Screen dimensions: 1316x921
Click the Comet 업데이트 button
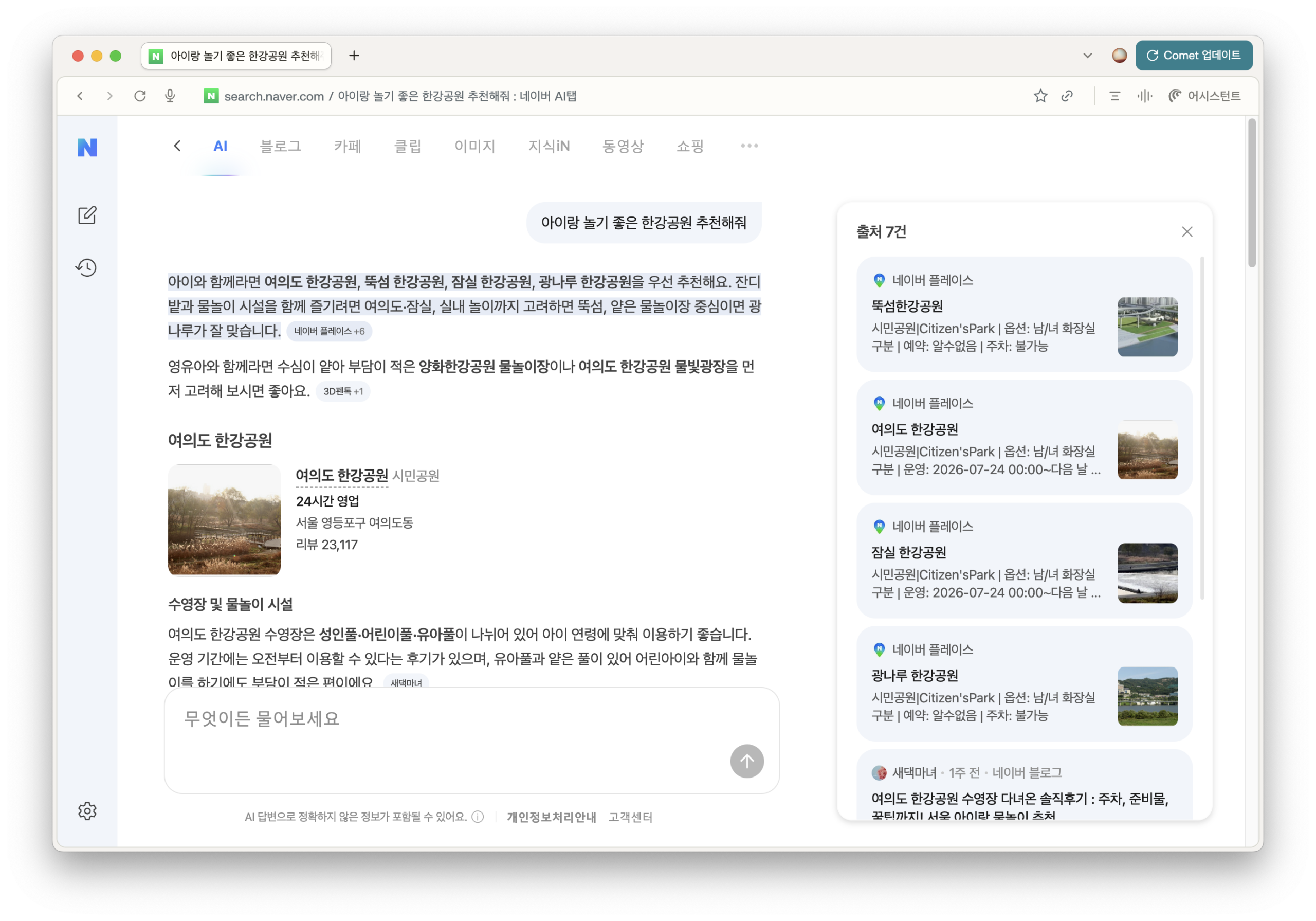pos(1193,55)
